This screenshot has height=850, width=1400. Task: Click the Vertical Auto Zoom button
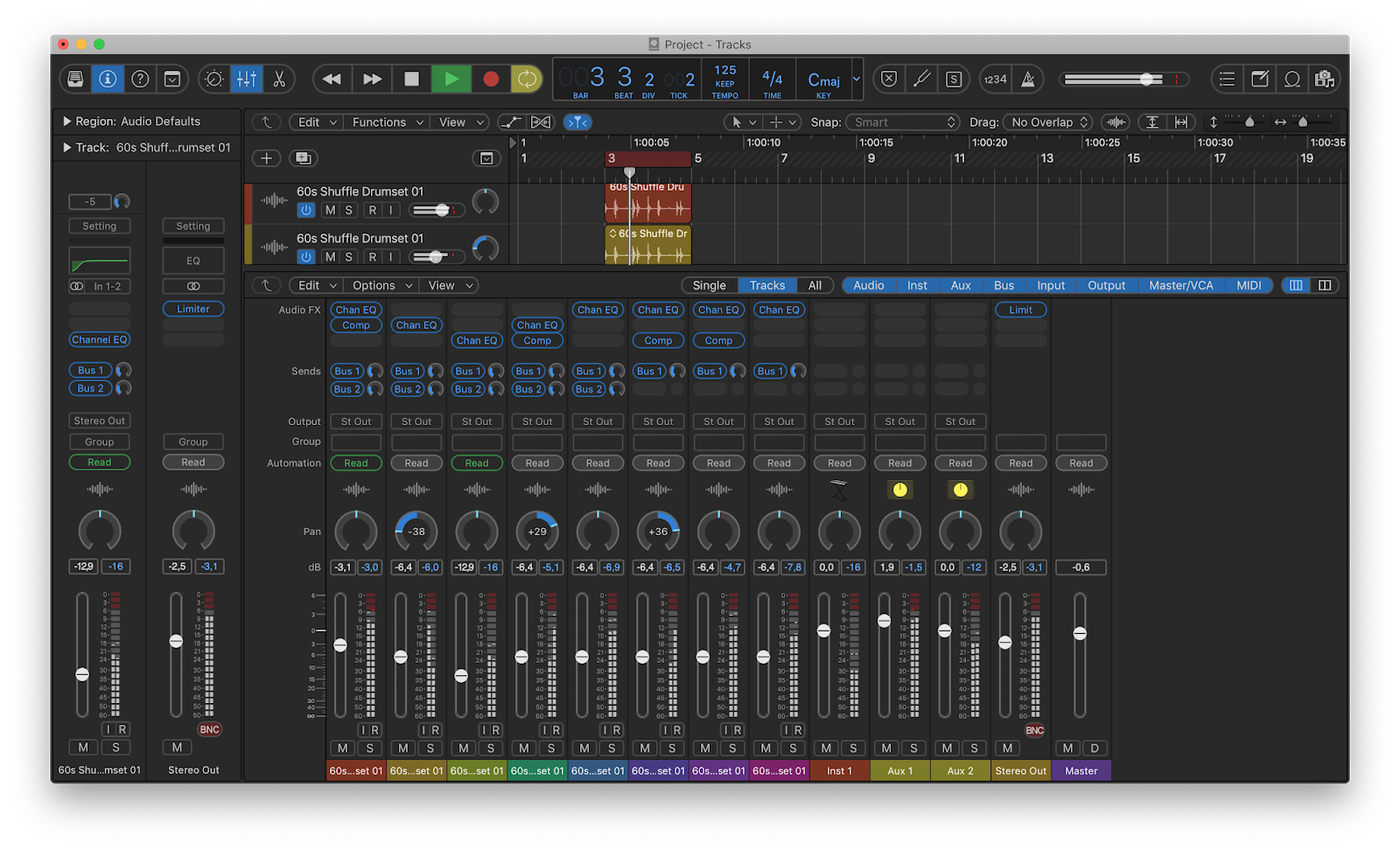click(1153, 122)
